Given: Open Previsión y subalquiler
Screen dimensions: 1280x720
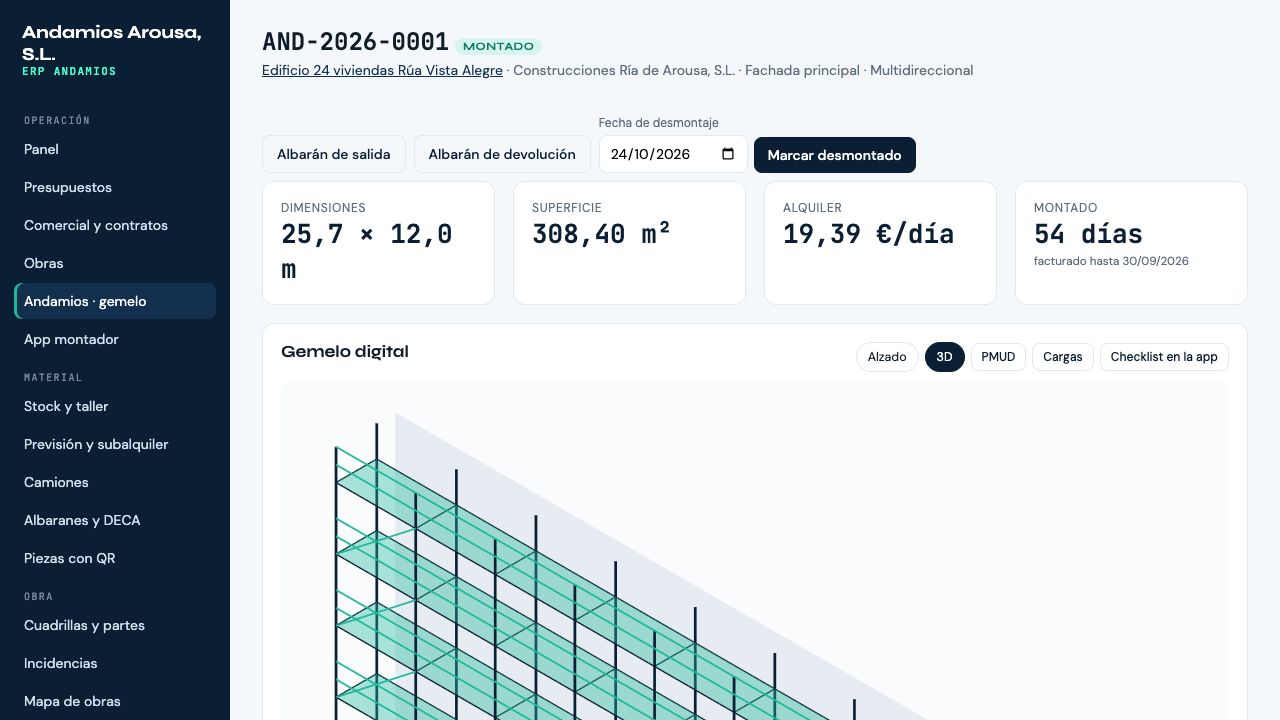Looking at the screenshot, I should (x=115, y=444).
